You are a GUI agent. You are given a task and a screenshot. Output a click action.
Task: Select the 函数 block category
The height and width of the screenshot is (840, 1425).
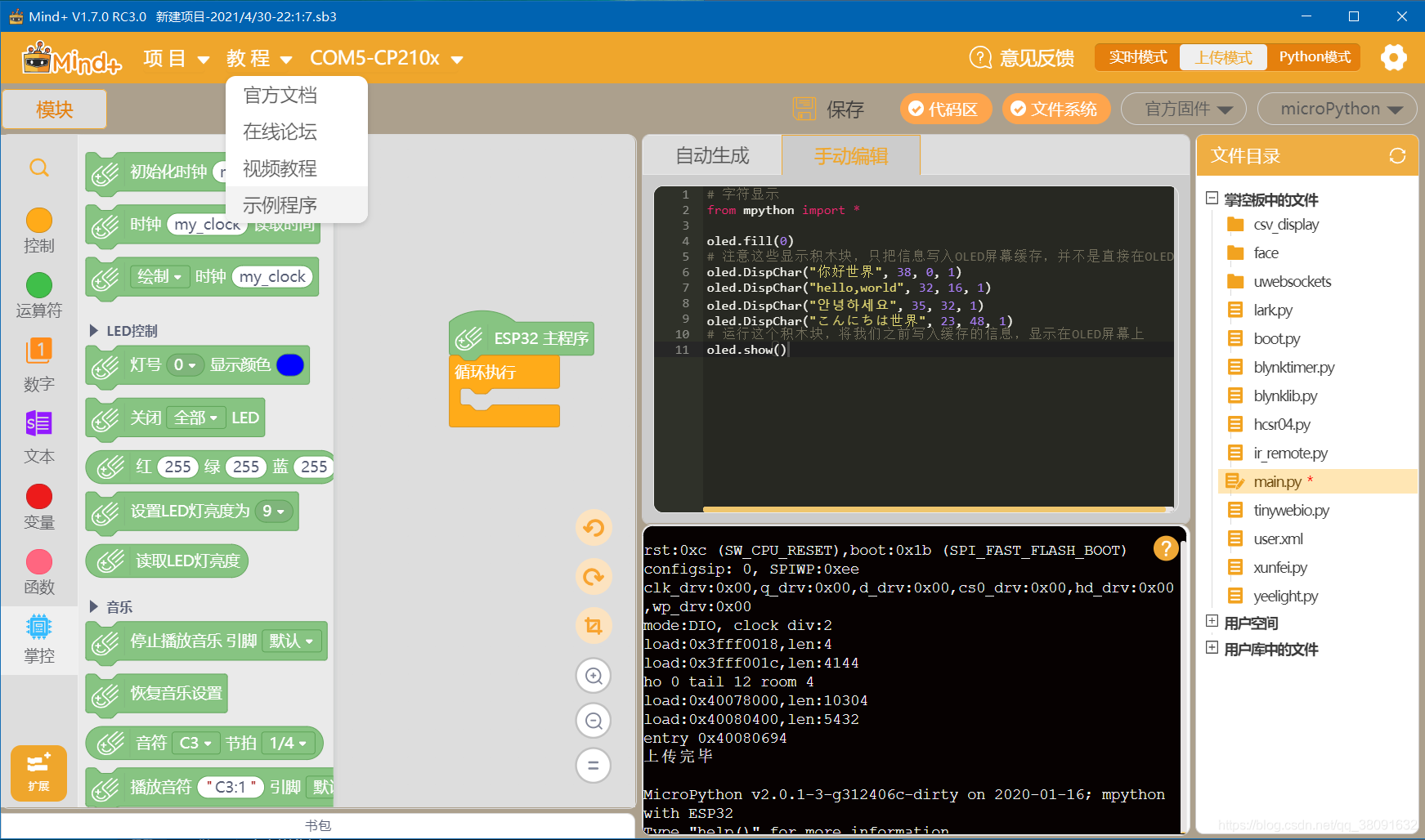pyautogui.click(x=39, y=572)
